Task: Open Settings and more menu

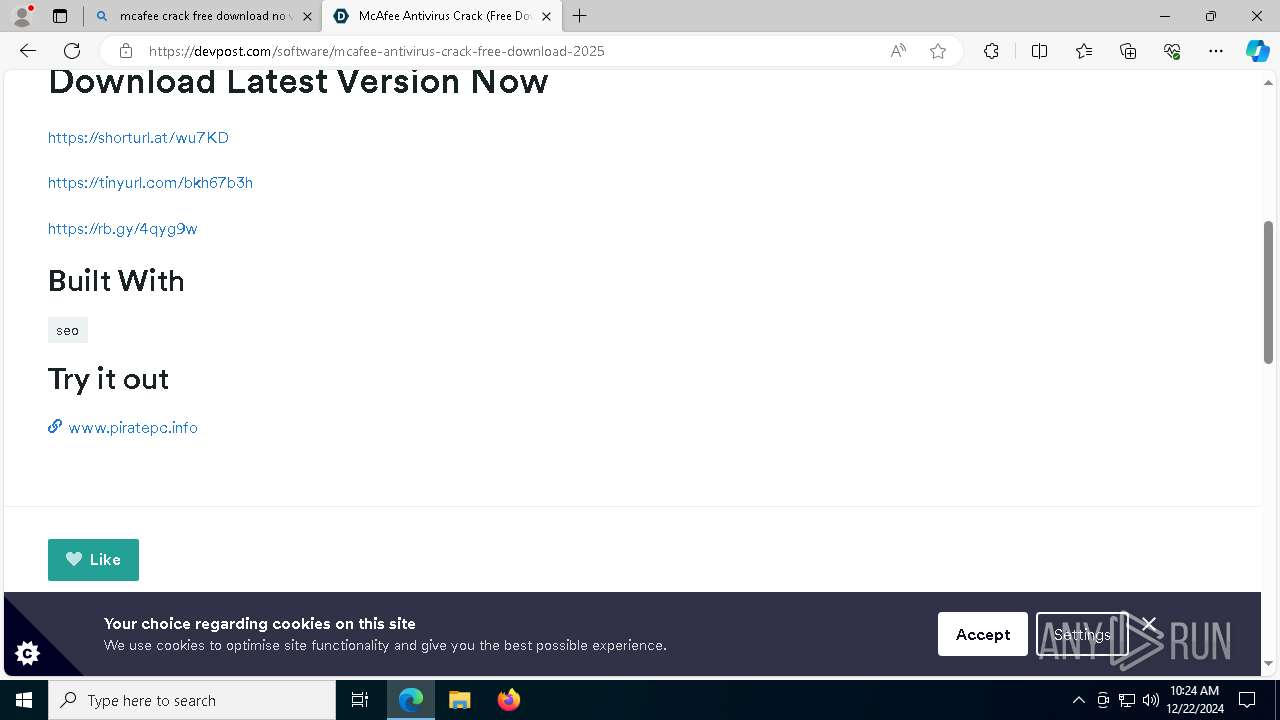Action: 1216,51
